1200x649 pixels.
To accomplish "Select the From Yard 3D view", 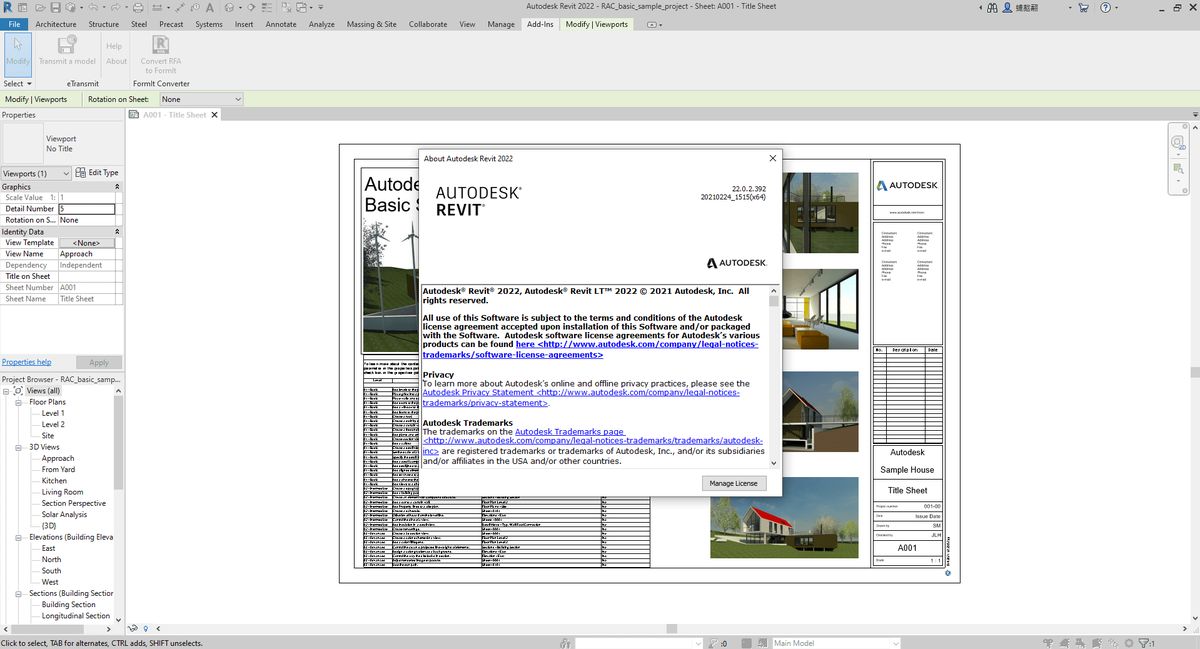I will pos(58,469).
